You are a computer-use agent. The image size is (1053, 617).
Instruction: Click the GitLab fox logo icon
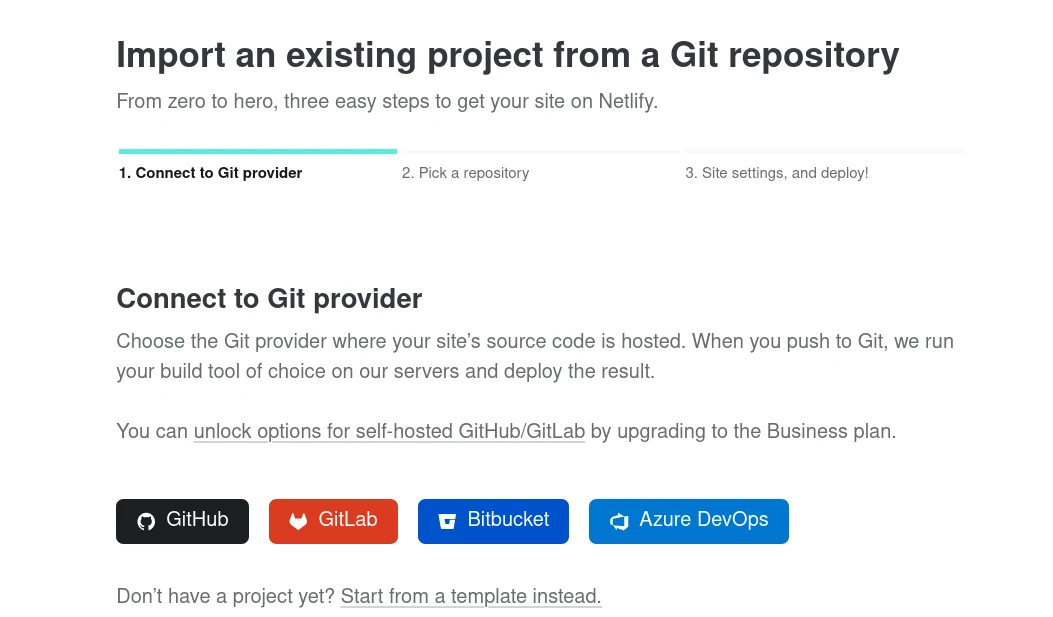[298, 521]
